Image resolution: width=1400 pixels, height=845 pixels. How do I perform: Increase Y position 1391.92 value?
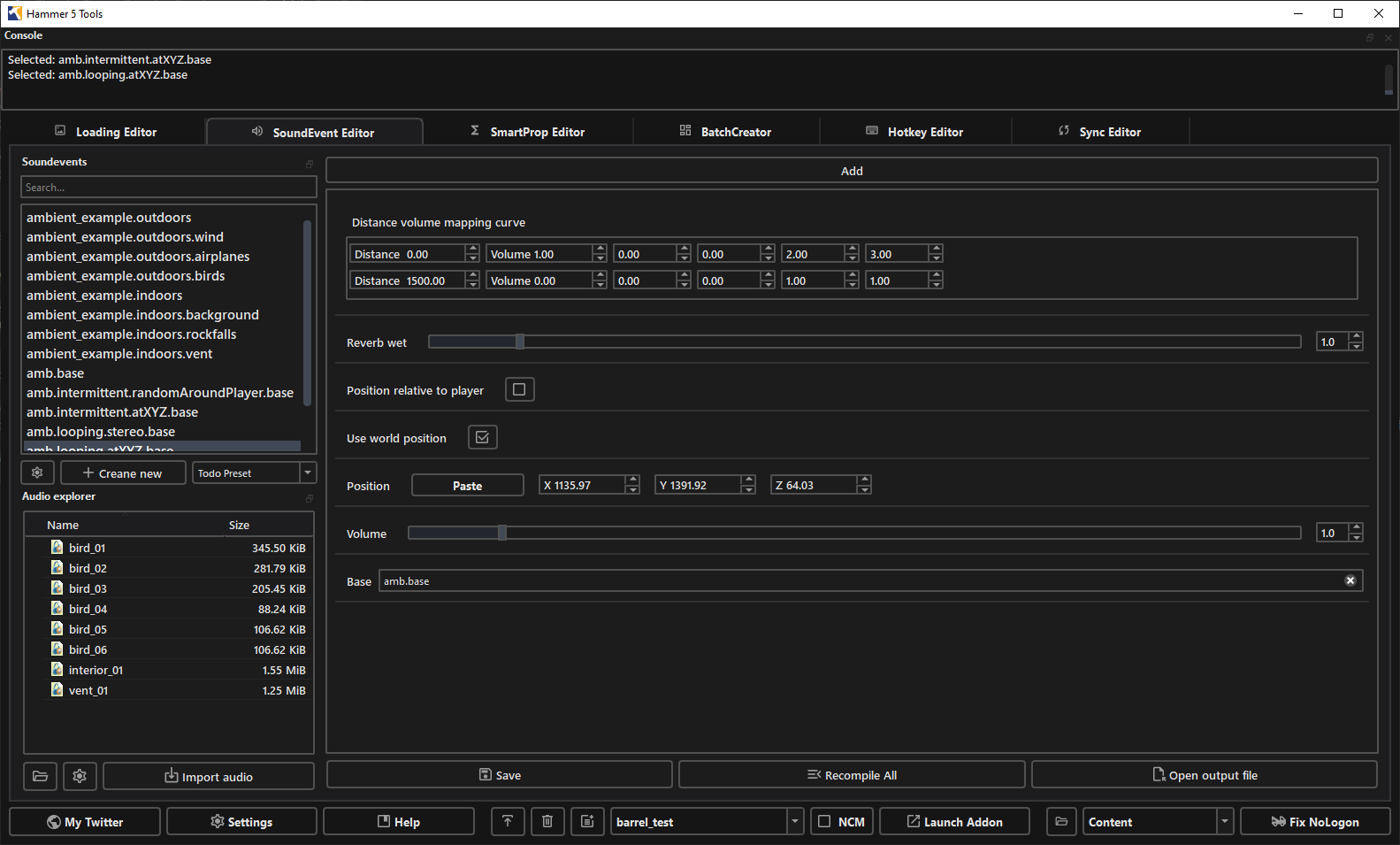pyautogui.click(x=748, y=480)
